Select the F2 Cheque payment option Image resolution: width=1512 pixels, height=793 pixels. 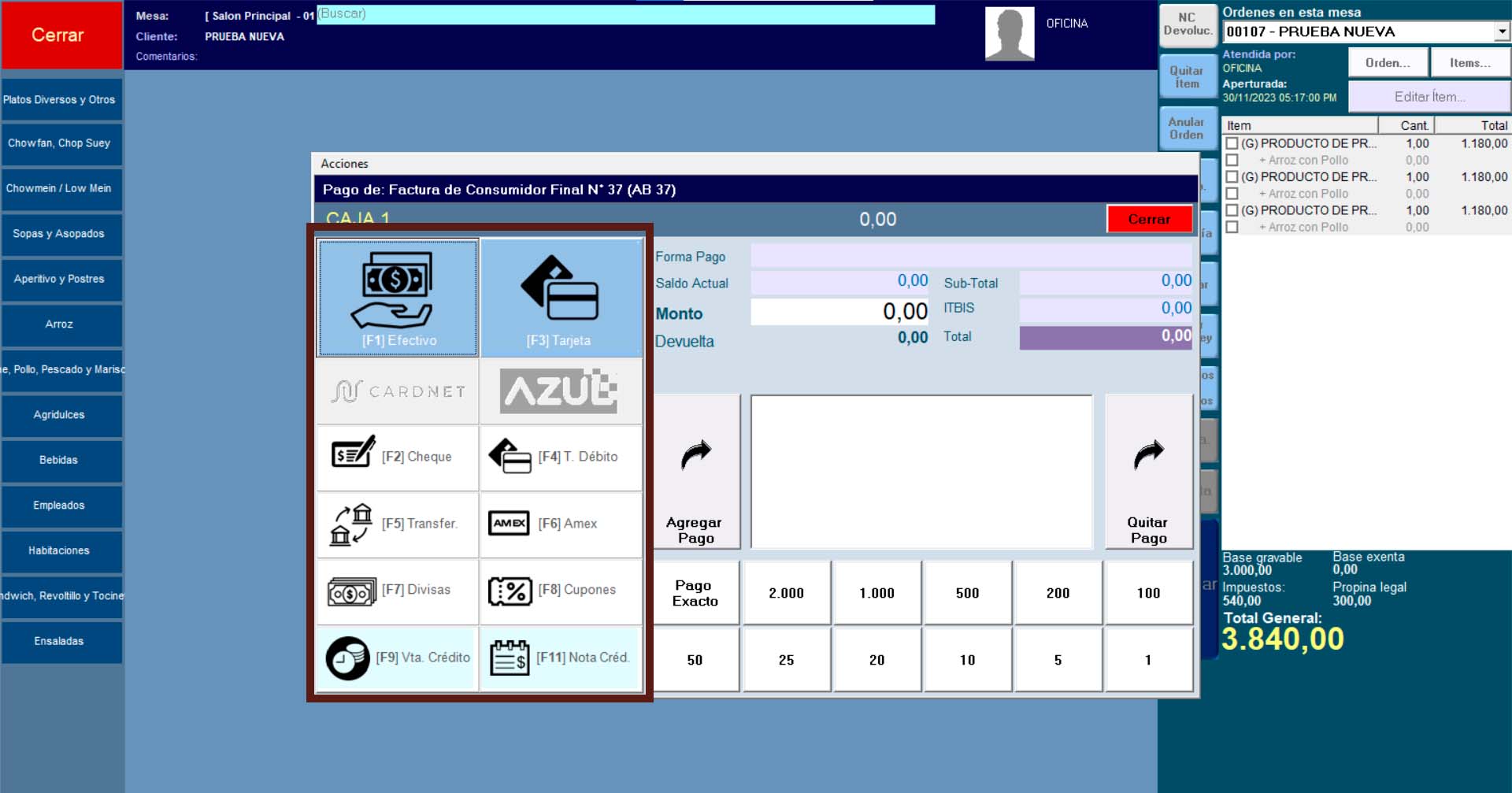tap(398, 457)
